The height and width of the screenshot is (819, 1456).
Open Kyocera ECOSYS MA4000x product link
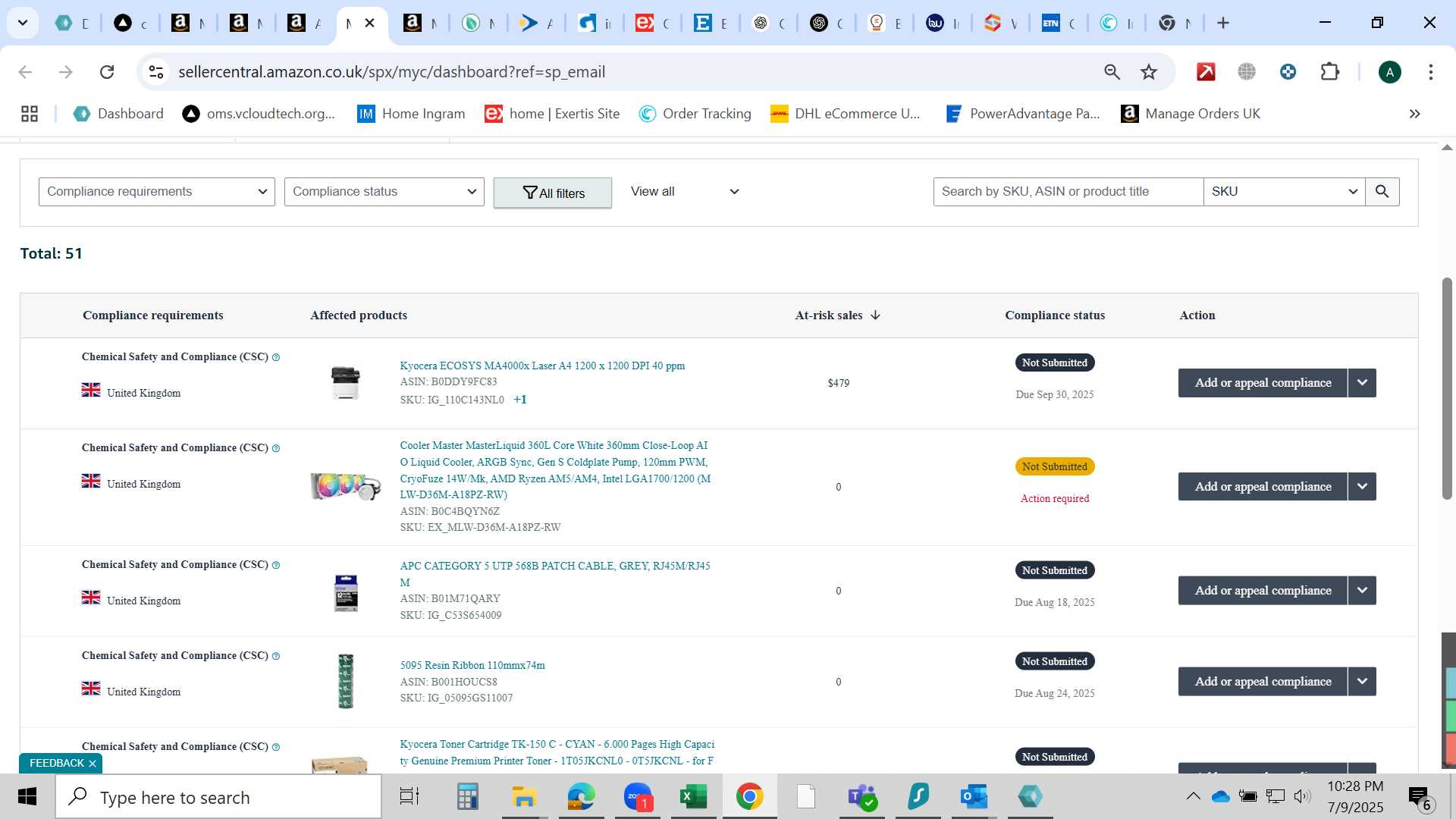click(542, 366)
